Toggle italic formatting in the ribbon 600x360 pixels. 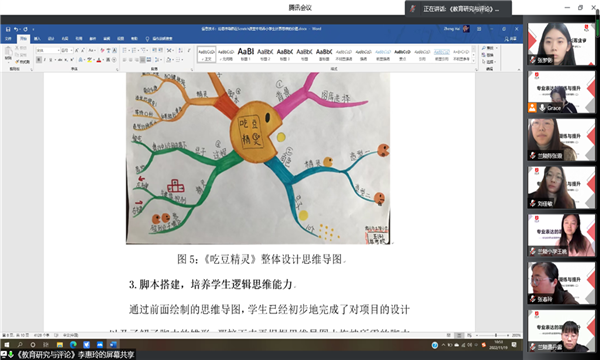[x=45, y=60]
